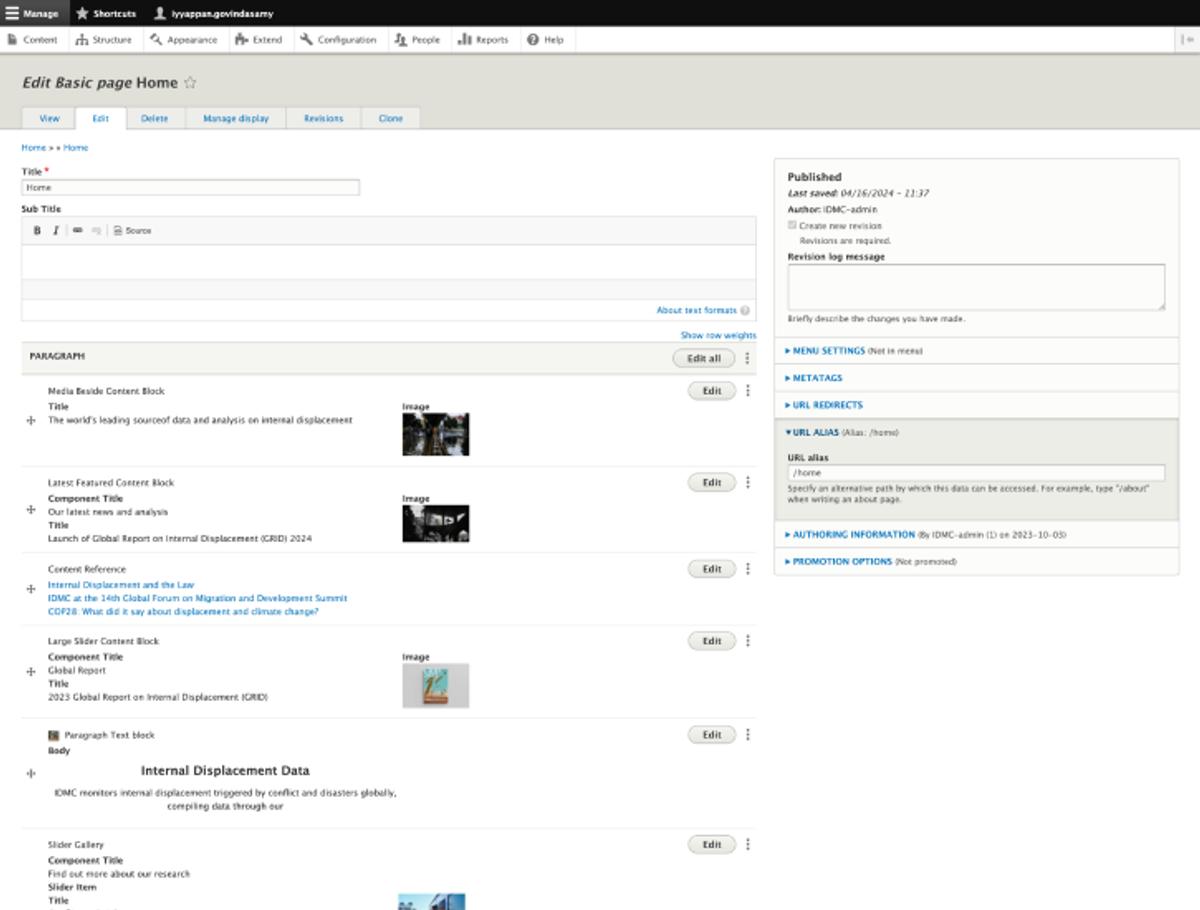Open Internal Displacement and the Law link
Viewport: 1200px width, 910px height.
tap(121, 585)
